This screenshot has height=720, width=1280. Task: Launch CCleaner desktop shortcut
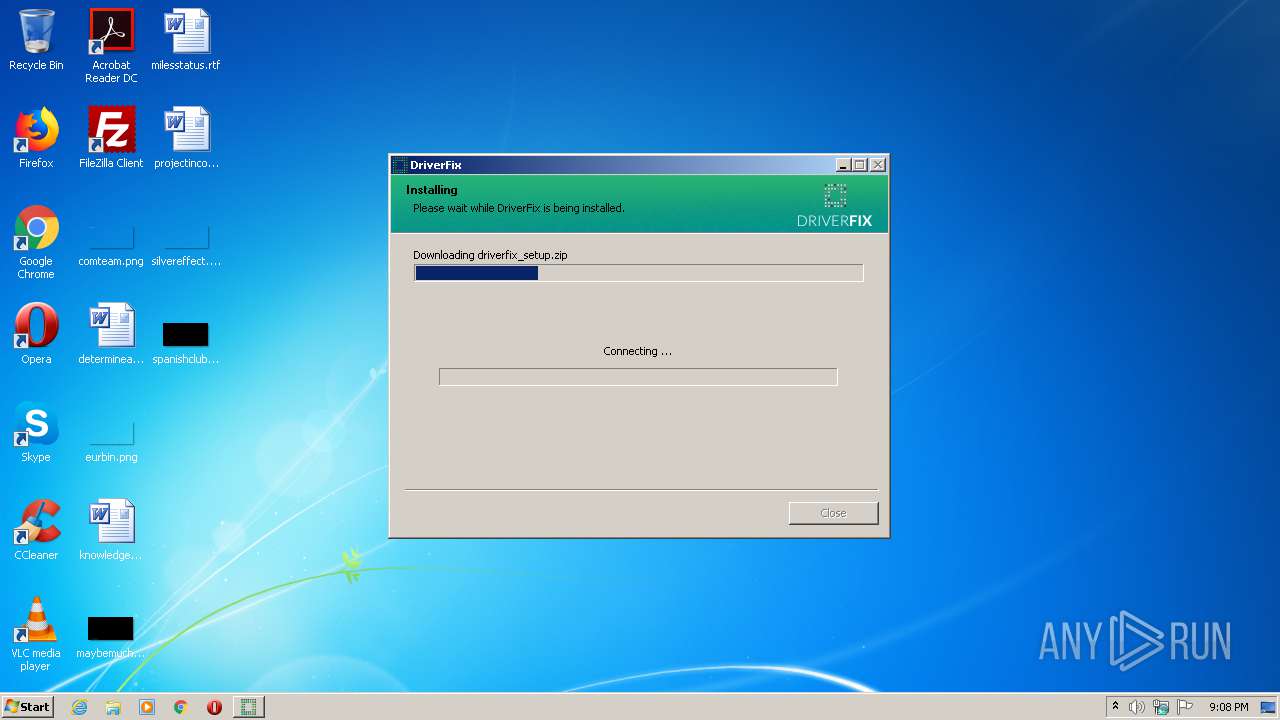pyautogui.click(x=36, y=530)
